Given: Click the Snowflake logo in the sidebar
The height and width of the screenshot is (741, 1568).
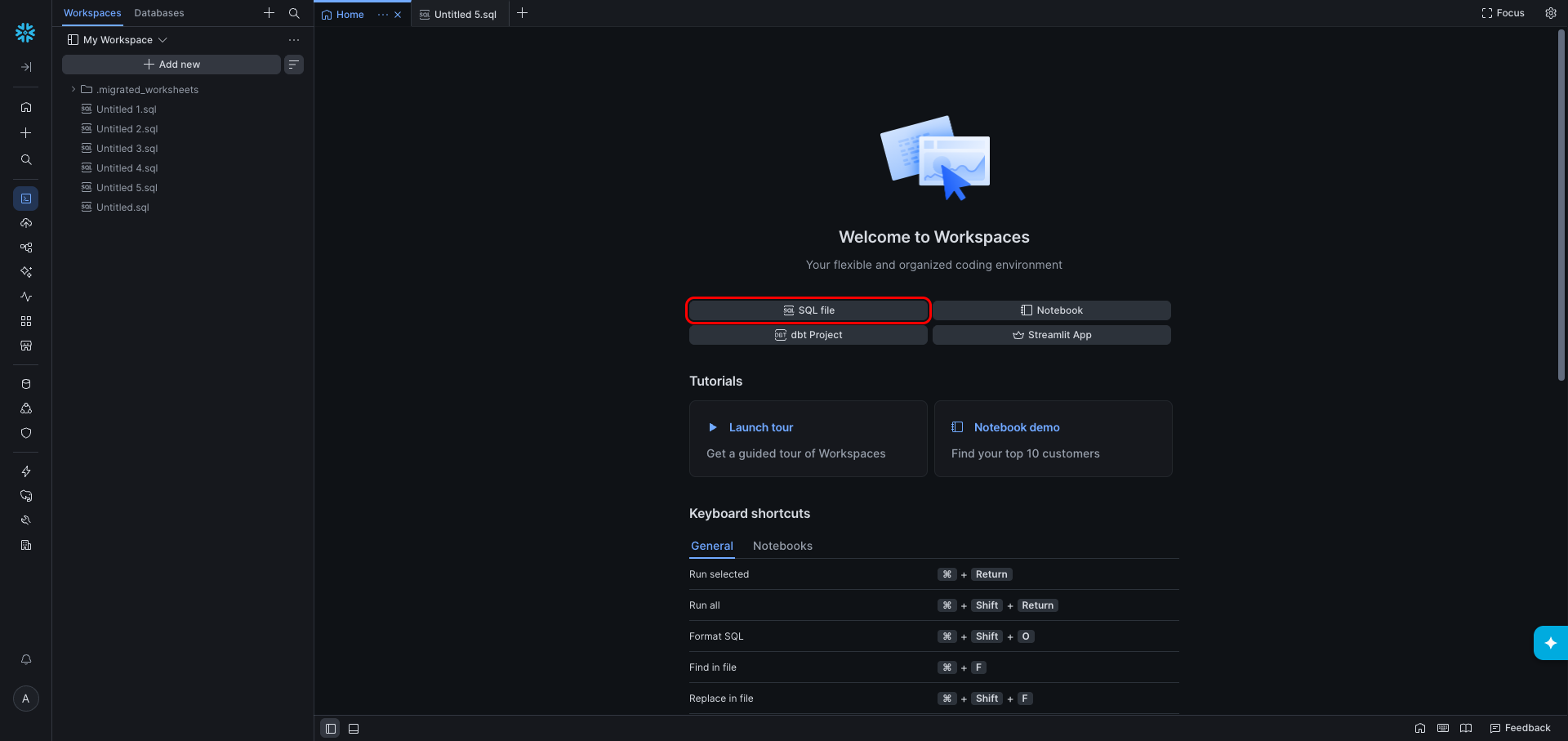Looking at the screenshot, I should tap(25, 33).
